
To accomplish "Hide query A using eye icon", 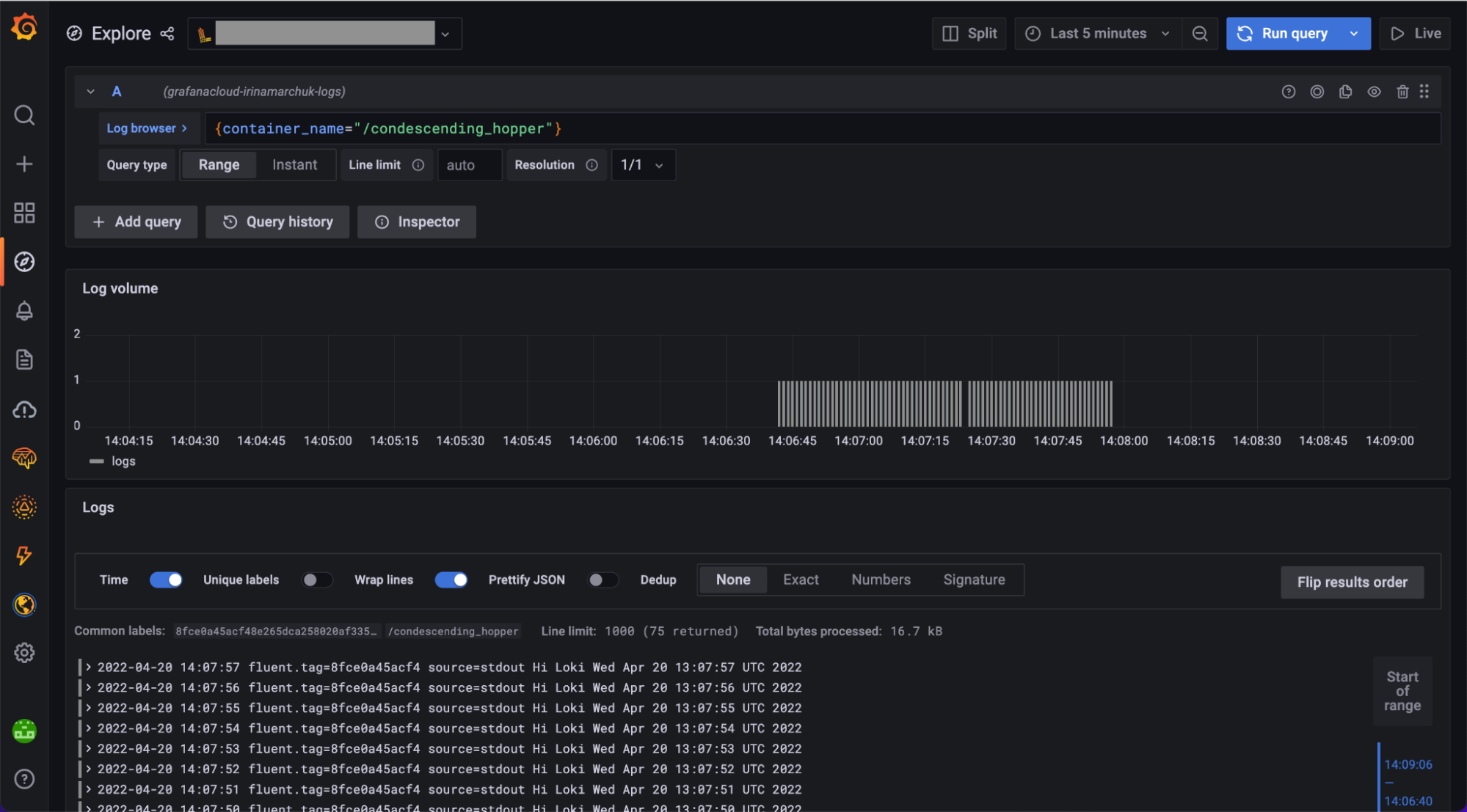I will [1374, 91].
